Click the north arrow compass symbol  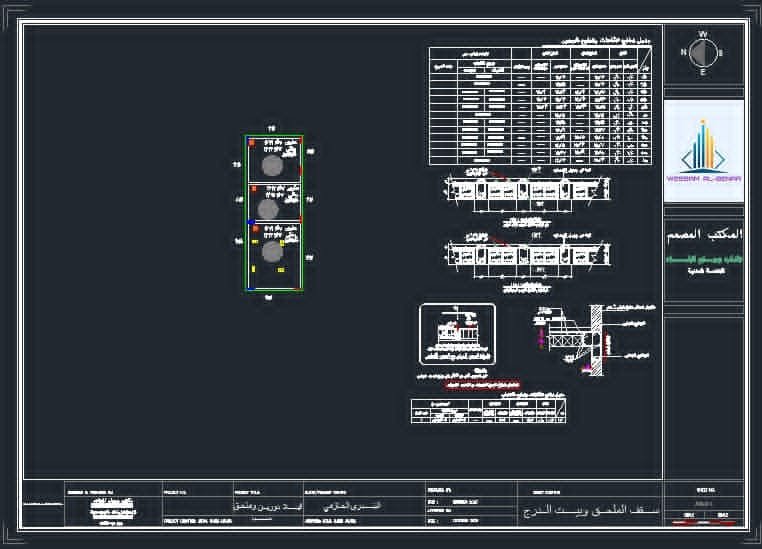tap(703, 53)
